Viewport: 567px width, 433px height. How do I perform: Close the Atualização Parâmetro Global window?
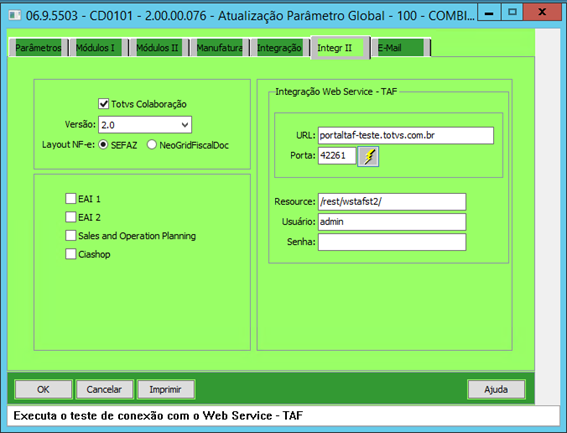click(x=542, y=13)
